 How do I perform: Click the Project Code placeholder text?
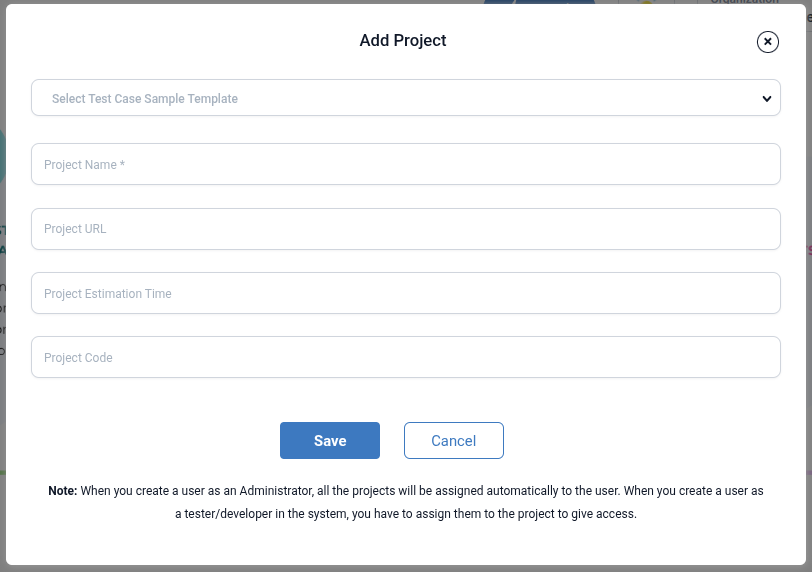(x=78, y=358)
